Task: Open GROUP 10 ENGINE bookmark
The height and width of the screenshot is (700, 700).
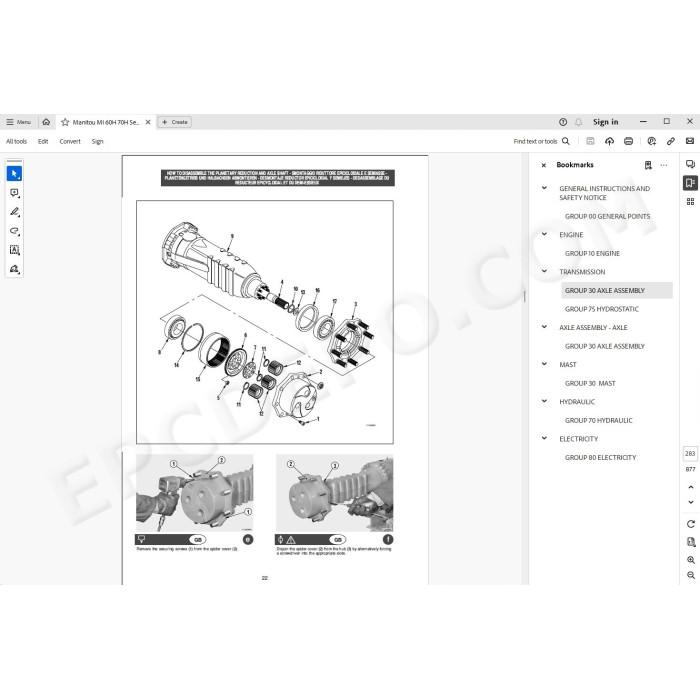Action: 592,253
